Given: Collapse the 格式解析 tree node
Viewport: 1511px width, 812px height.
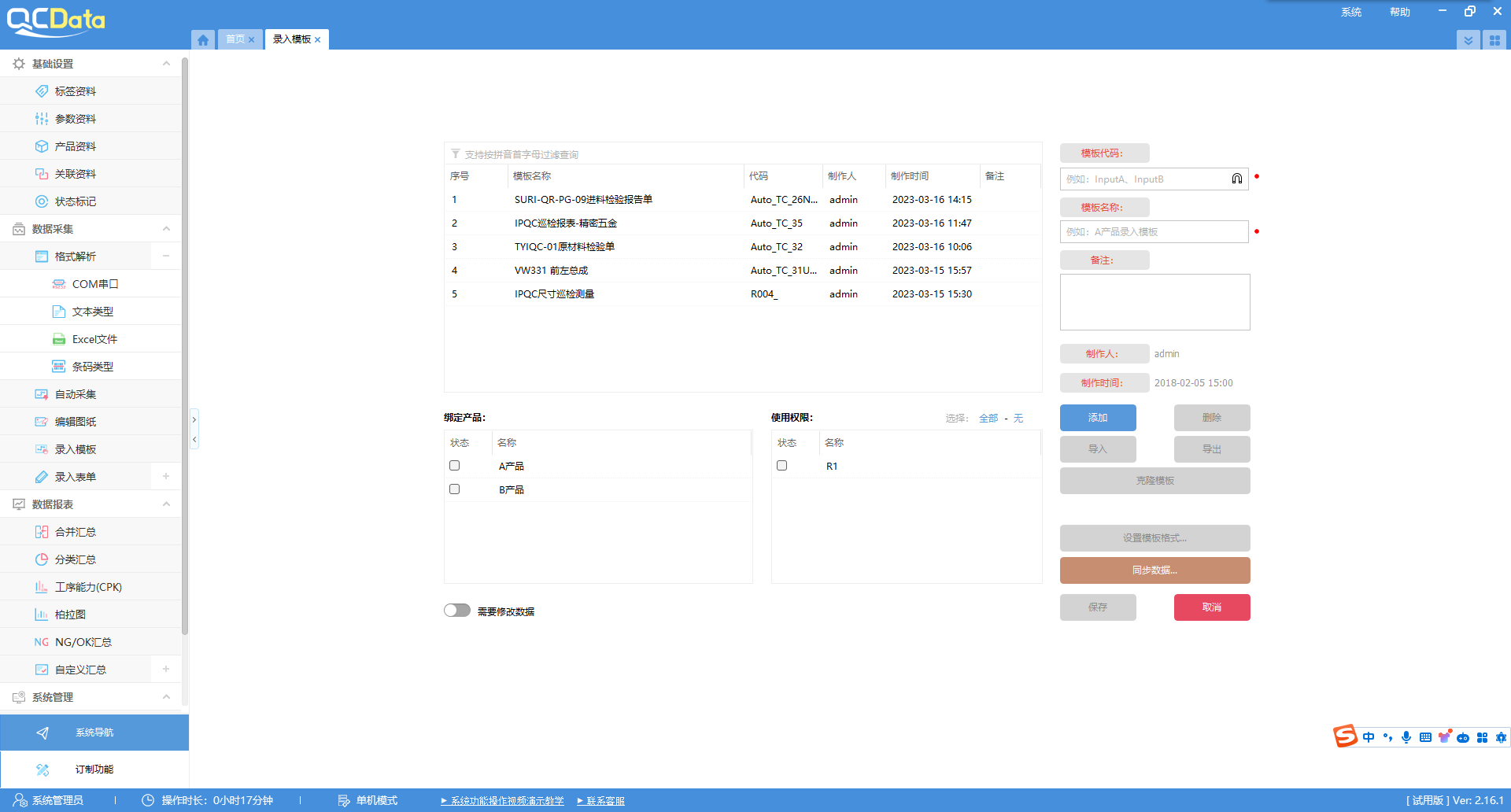Looking at the screenshot, I should point(166,257).
